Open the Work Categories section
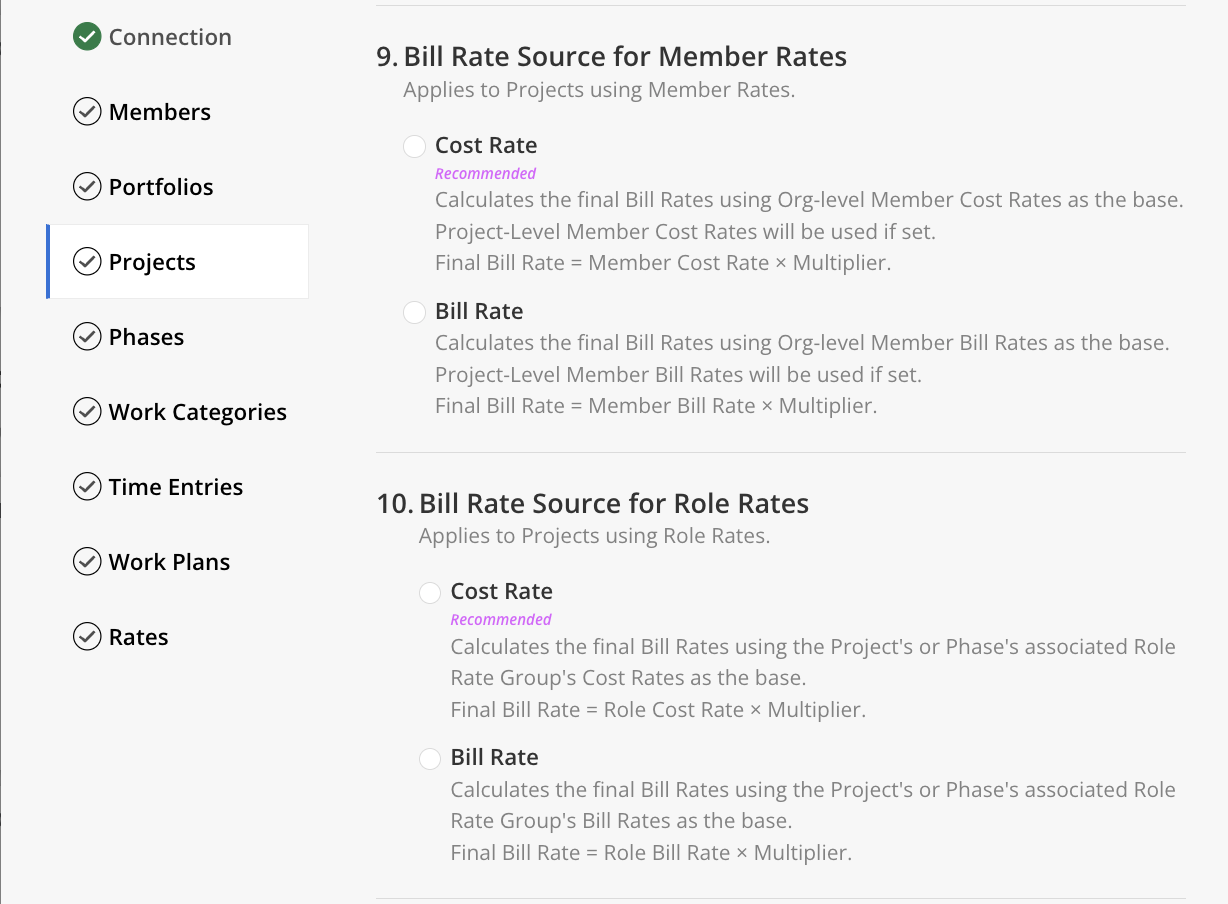 click(x=198, y=412)
